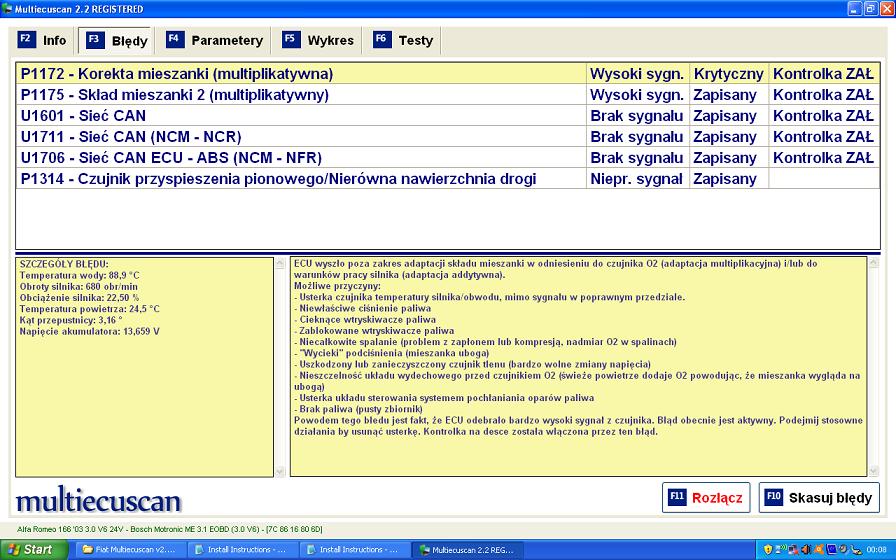Click the system clock 00:08
896x560 pixels.
(x=877, y=550)
